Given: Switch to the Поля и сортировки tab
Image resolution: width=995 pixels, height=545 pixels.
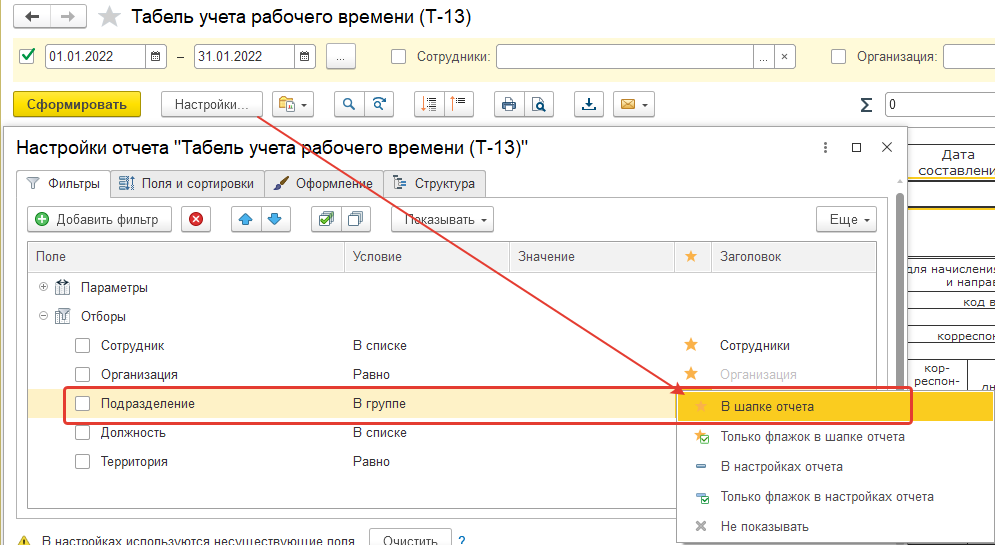Looking at the screenshot, I should [187, 183].
